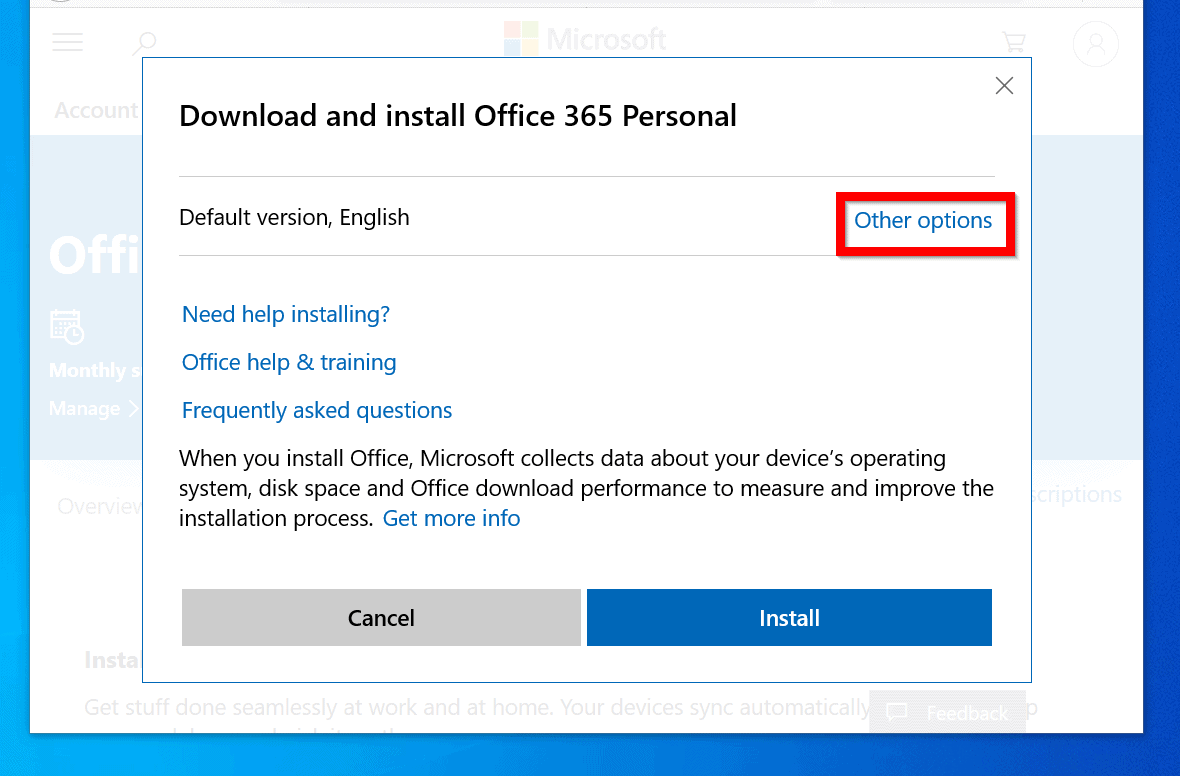Open Office help & training
Image resolution: width=1180 pixels, height=776 pixels.
tap(288, 362)
